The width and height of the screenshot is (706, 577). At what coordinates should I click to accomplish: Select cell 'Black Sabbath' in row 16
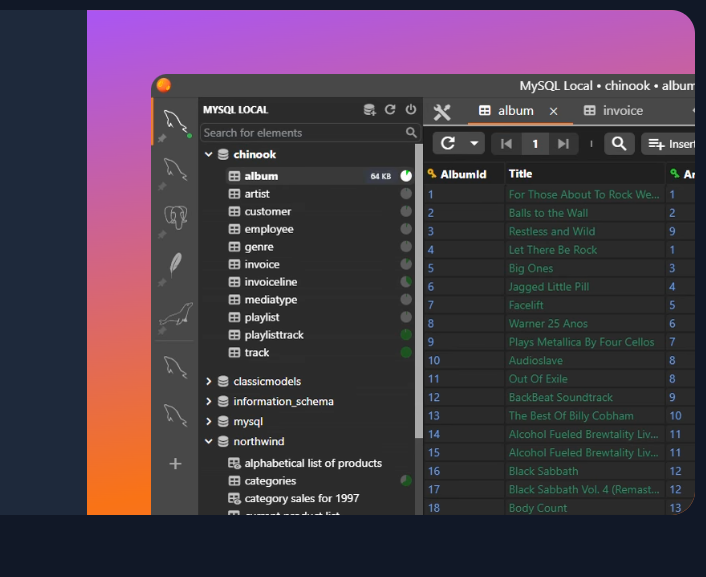click(584, 471)
